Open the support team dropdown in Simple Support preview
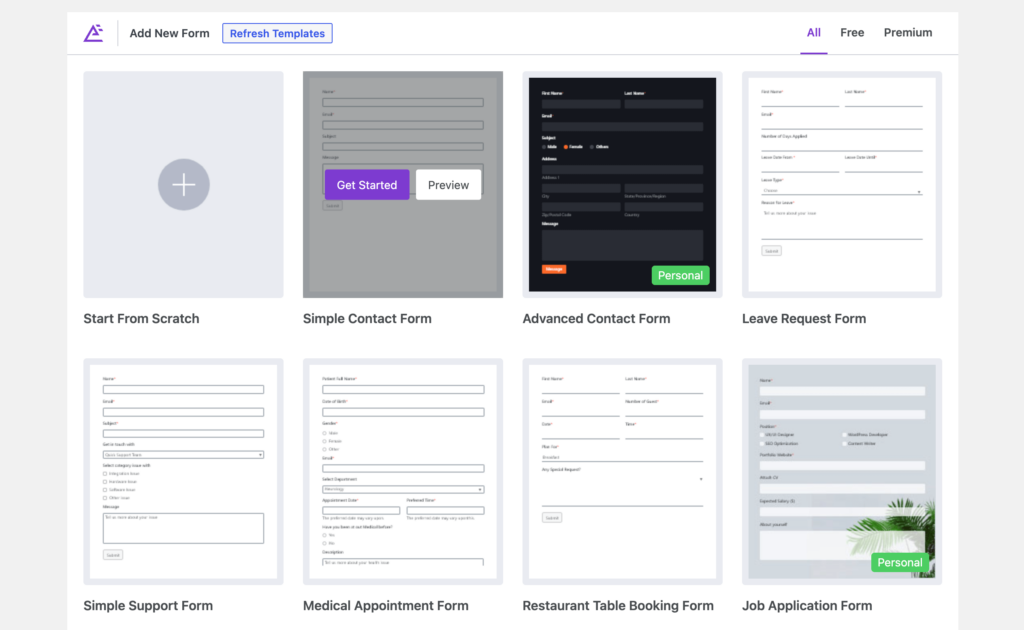This screenshot has width=1024, height=630. [x=183, y=455]
